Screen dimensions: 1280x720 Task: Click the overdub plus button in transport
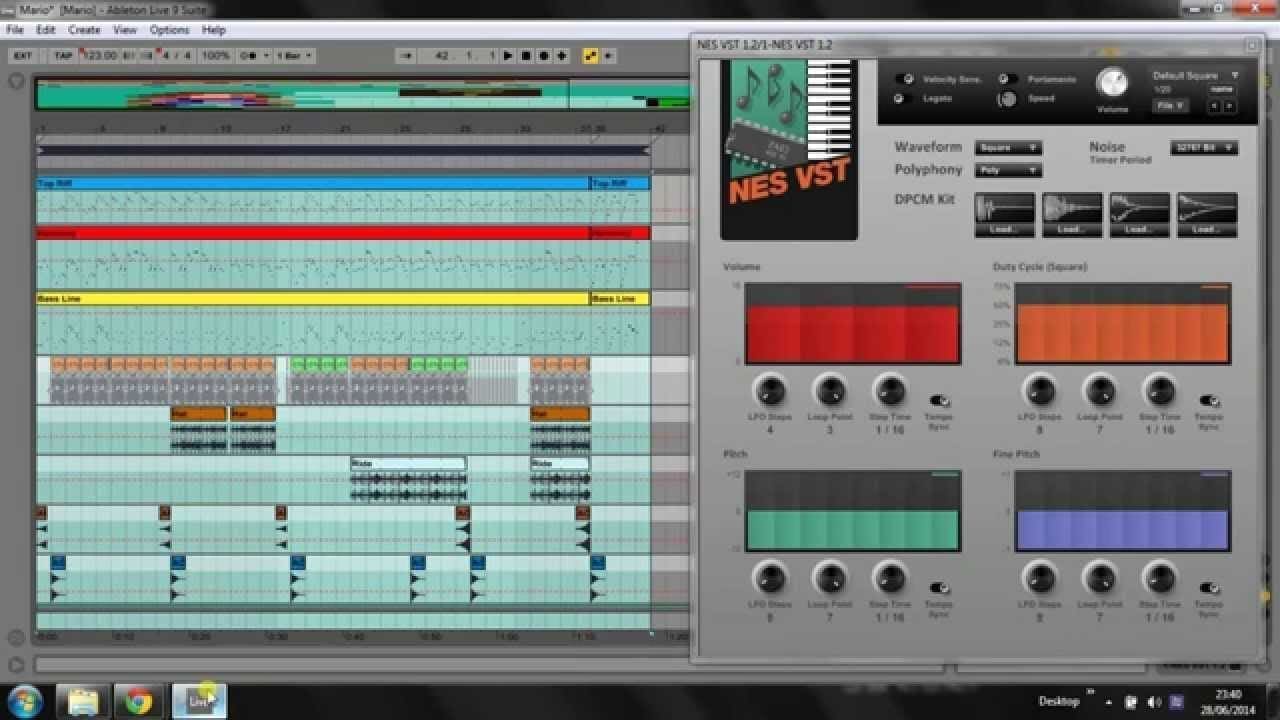coord(562,56)
